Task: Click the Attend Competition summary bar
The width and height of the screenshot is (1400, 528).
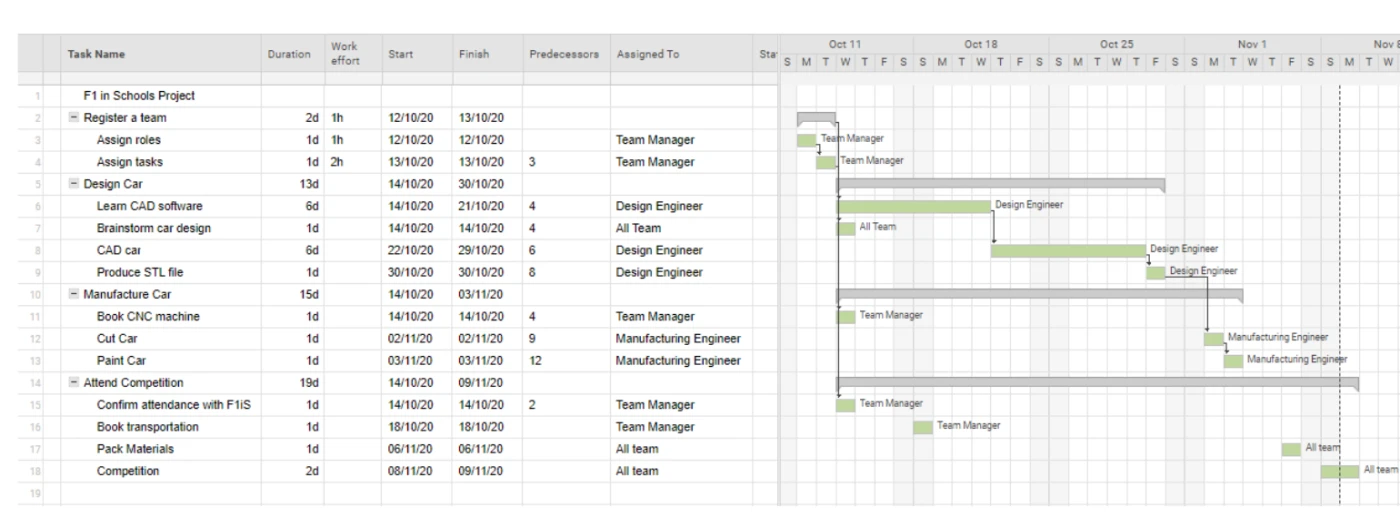Action: click(1098, 382)
